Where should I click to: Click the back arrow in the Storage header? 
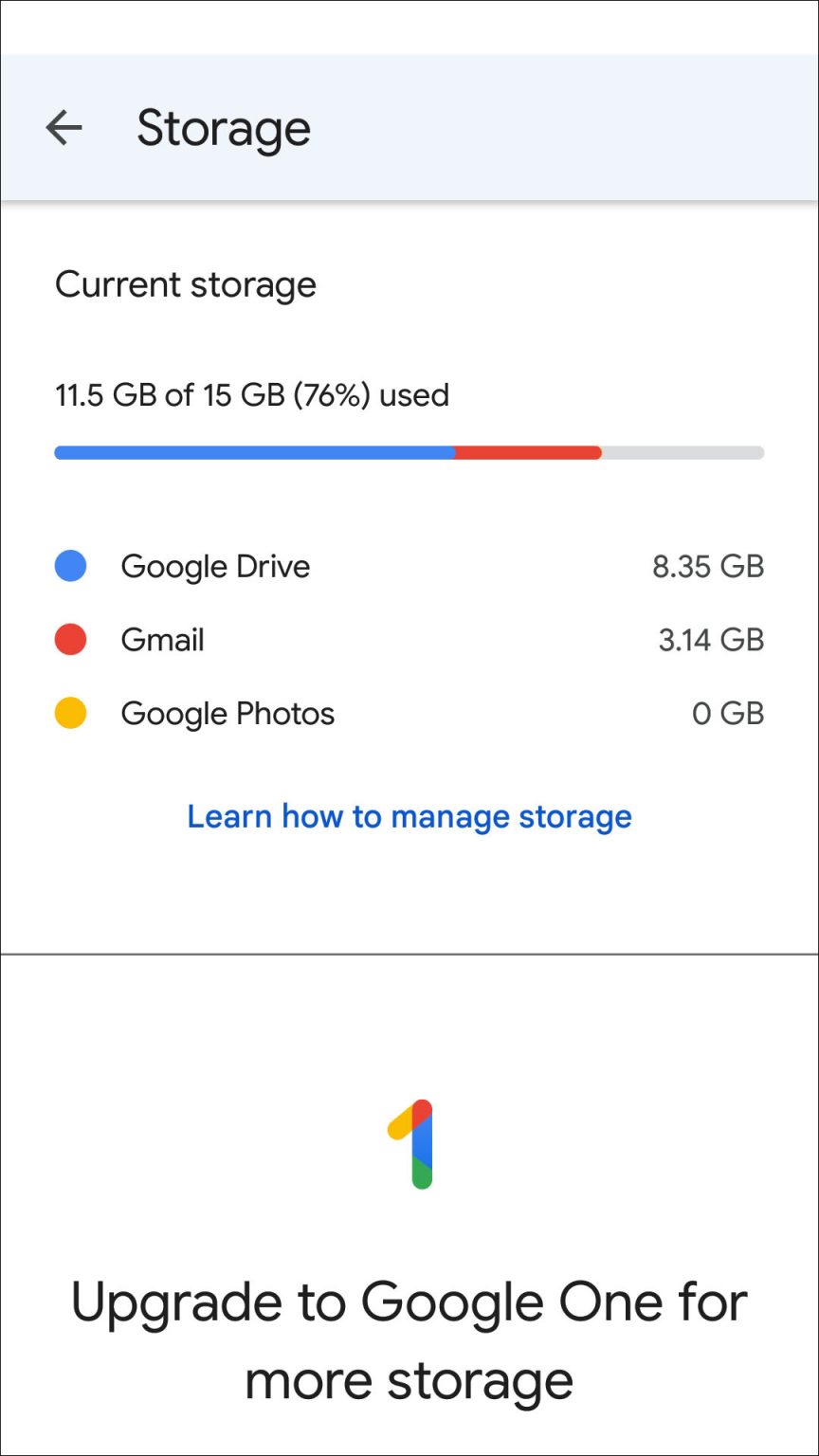click(x=64, y=128)
